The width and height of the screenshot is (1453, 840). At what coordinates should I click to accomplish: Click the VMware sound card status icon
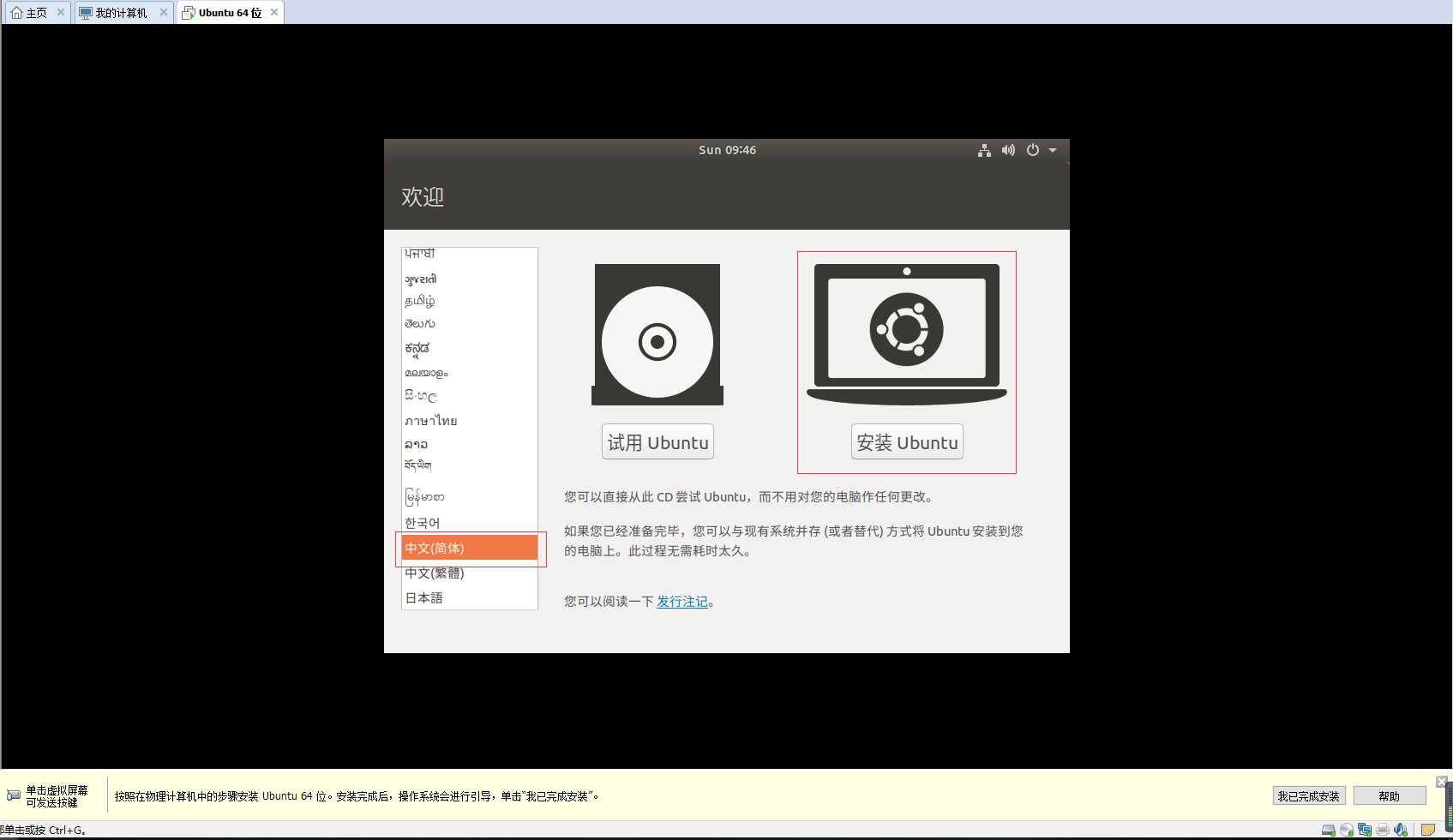click(1401, 830)
